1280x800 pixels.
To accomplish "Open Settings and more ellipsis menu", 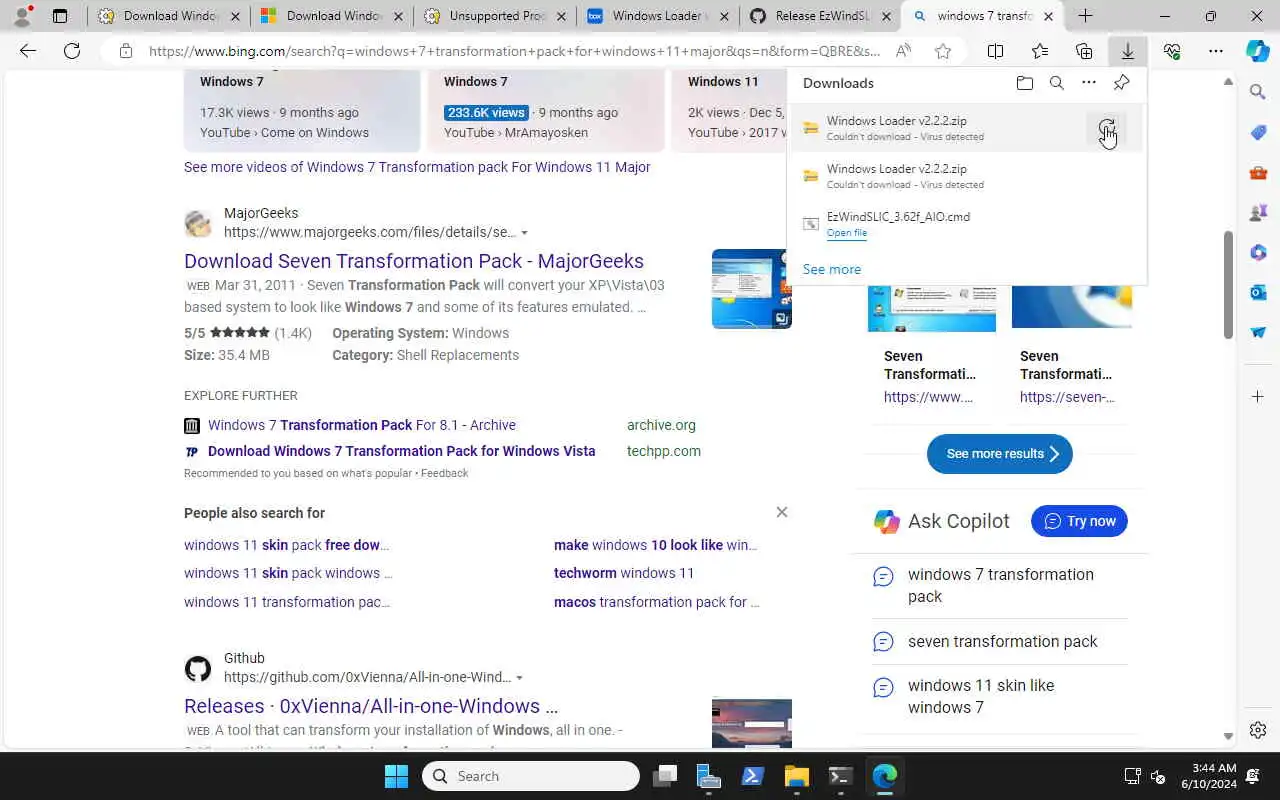I will pyautogui.click(x=1216, y=51).
